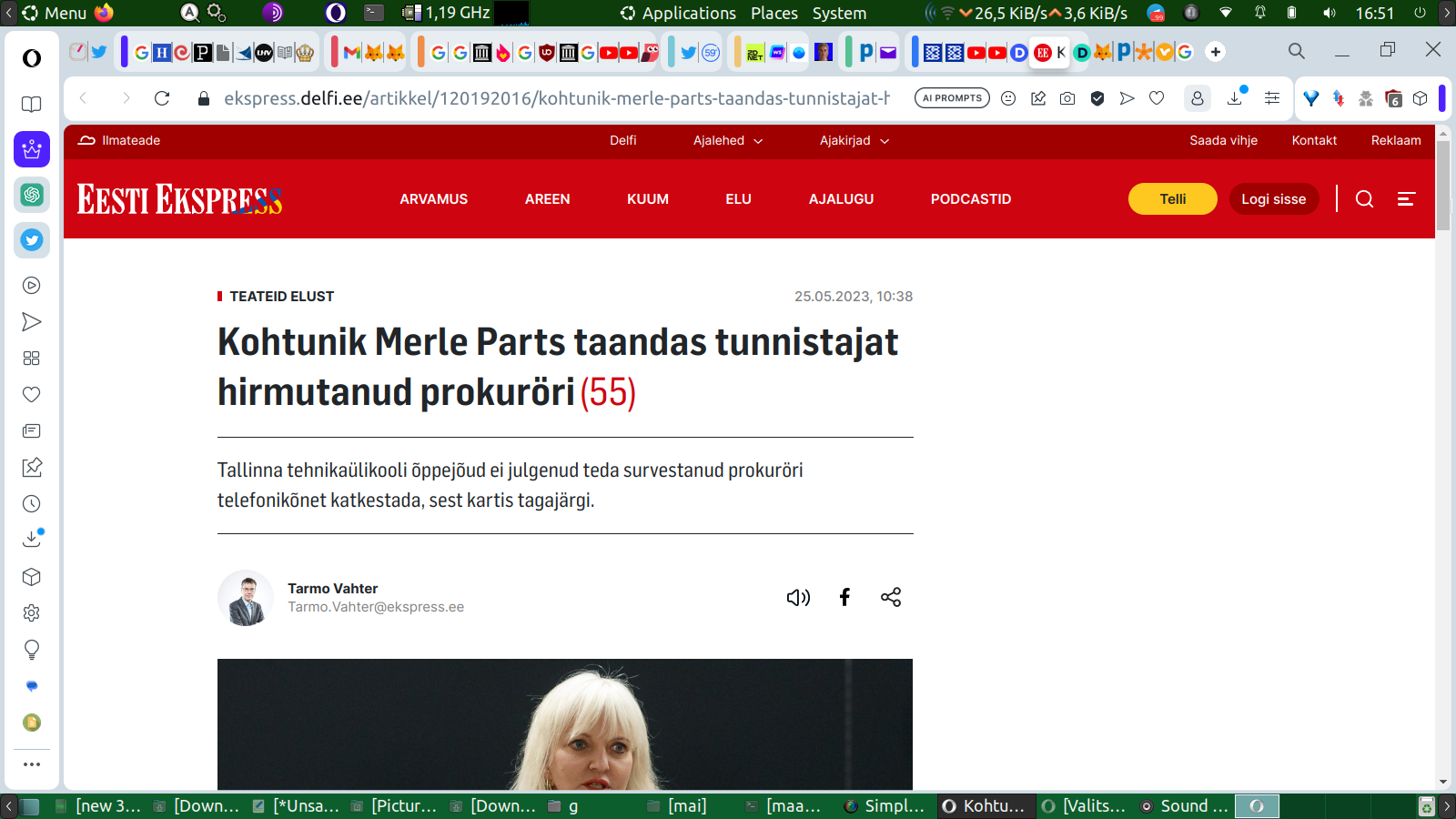The height and width of the screenshot is (819, 1456).
Task: Switch to the Sound taskbar window
Action: pyautogui.click(x=1184, y=806)
